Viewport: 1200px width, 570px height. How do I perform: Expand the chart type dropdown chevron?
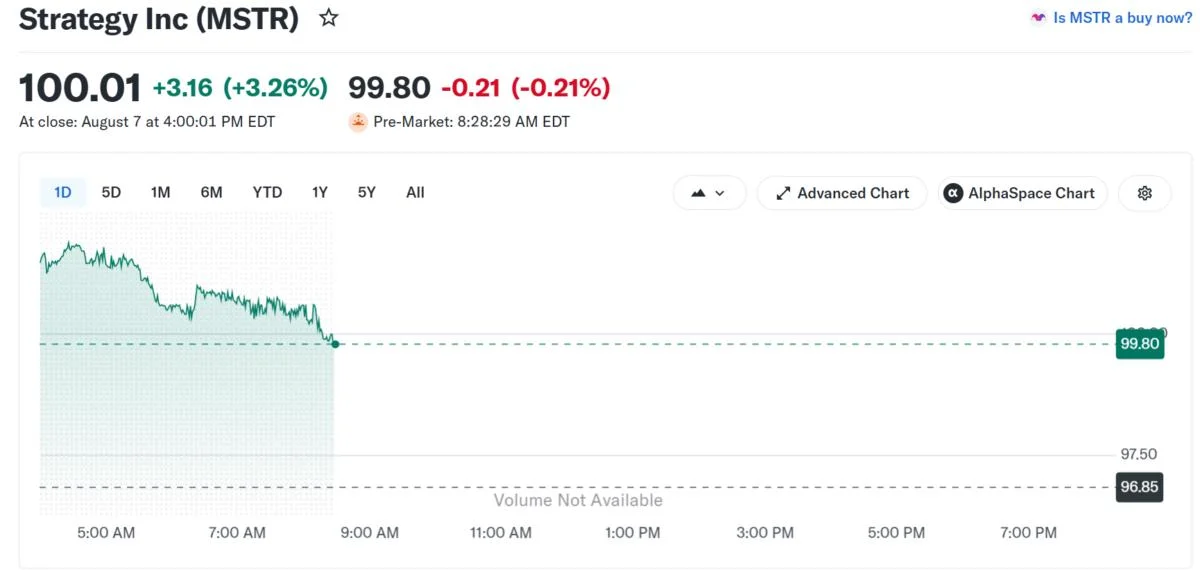[720, 193]
